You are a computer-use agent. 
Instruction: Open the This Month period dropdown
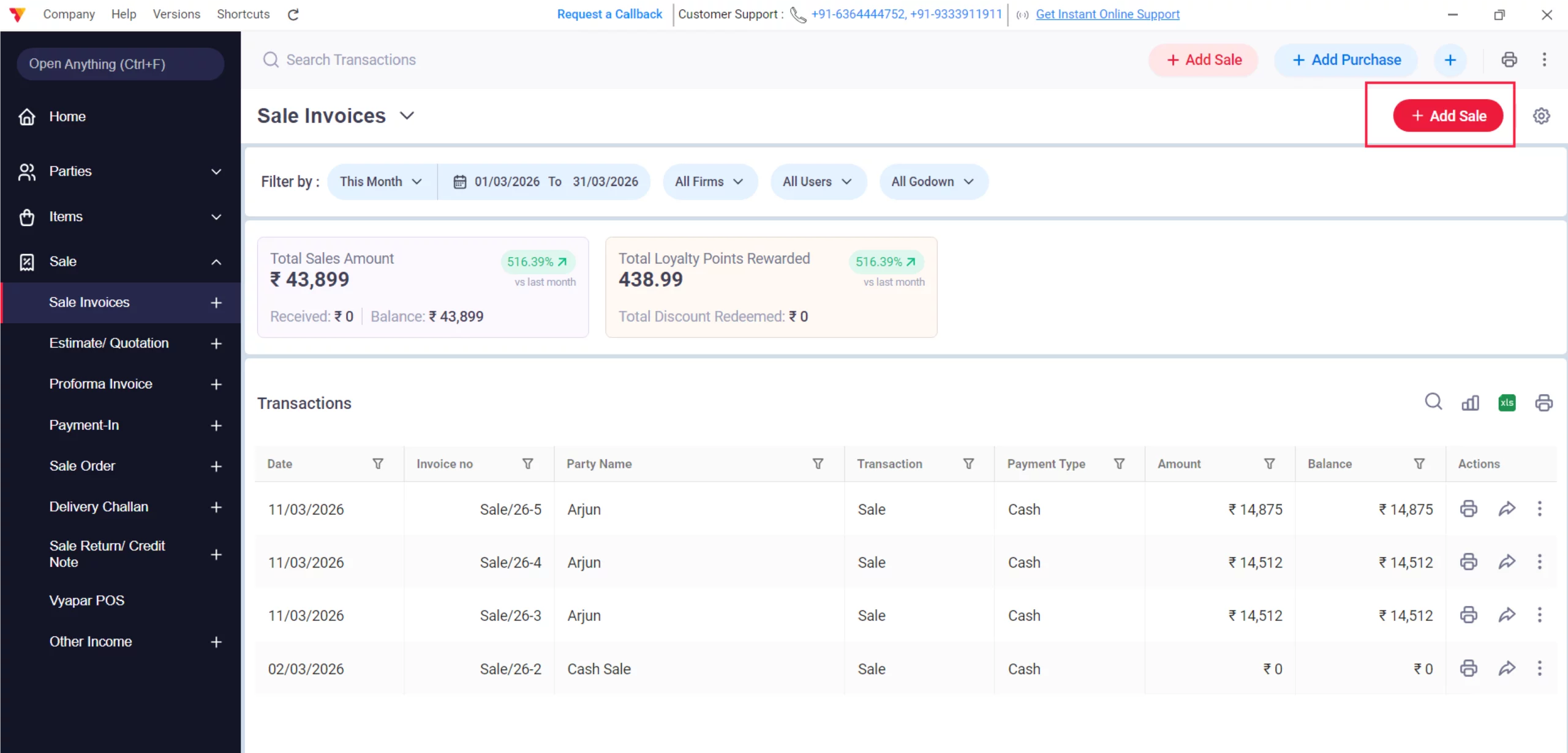pos(381,181)
